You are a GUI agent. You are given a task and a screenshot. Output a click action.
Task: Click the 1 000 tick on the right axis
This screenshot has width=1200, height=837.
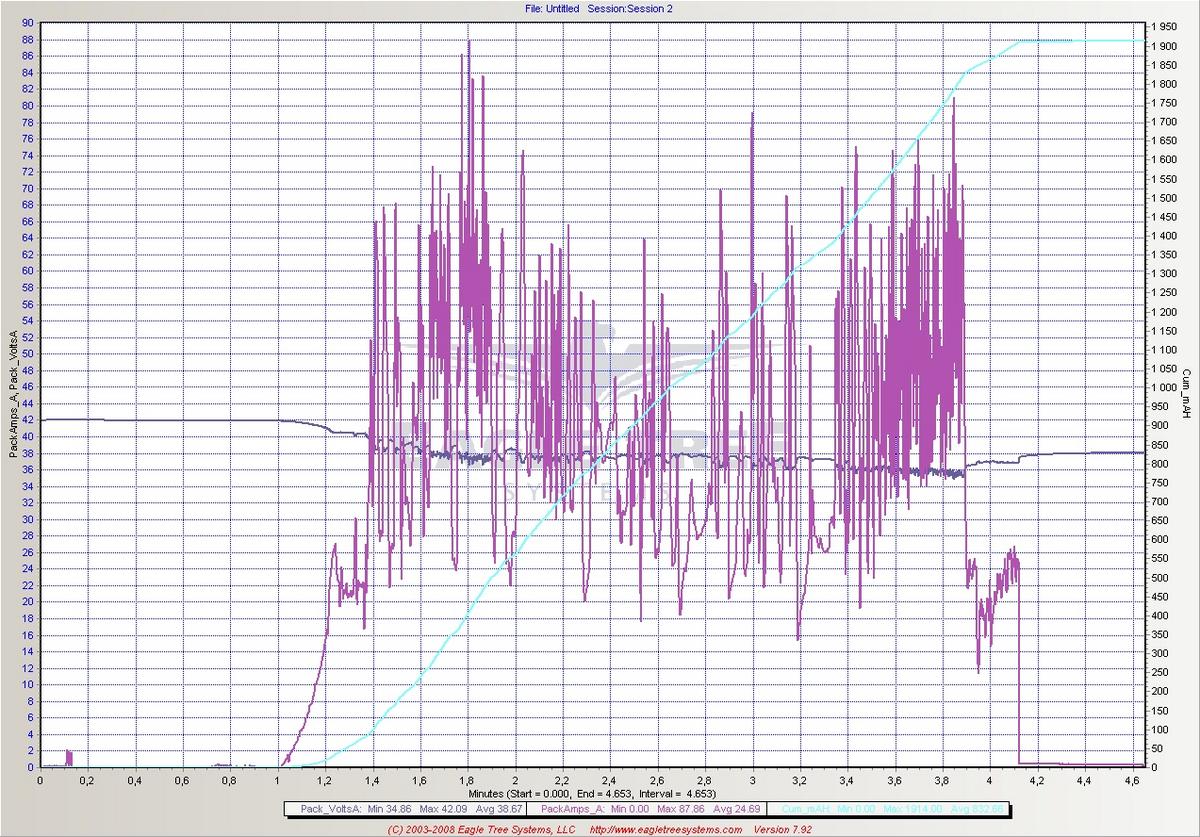click(x=1165, y=387)
